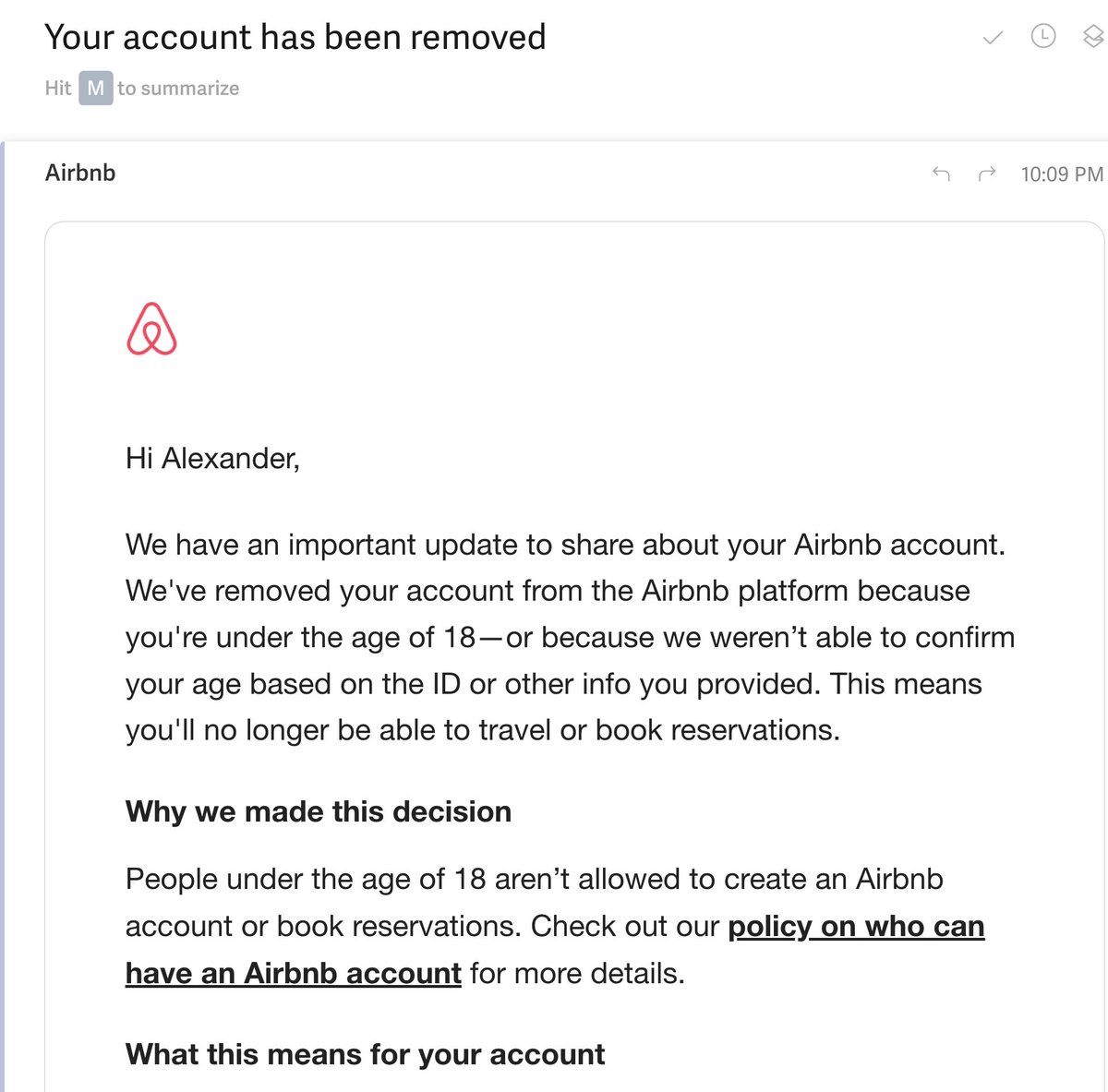Click the pink Airbnb logo
The width and height of the screenshot is (1108, 1092).
(151, 329)
